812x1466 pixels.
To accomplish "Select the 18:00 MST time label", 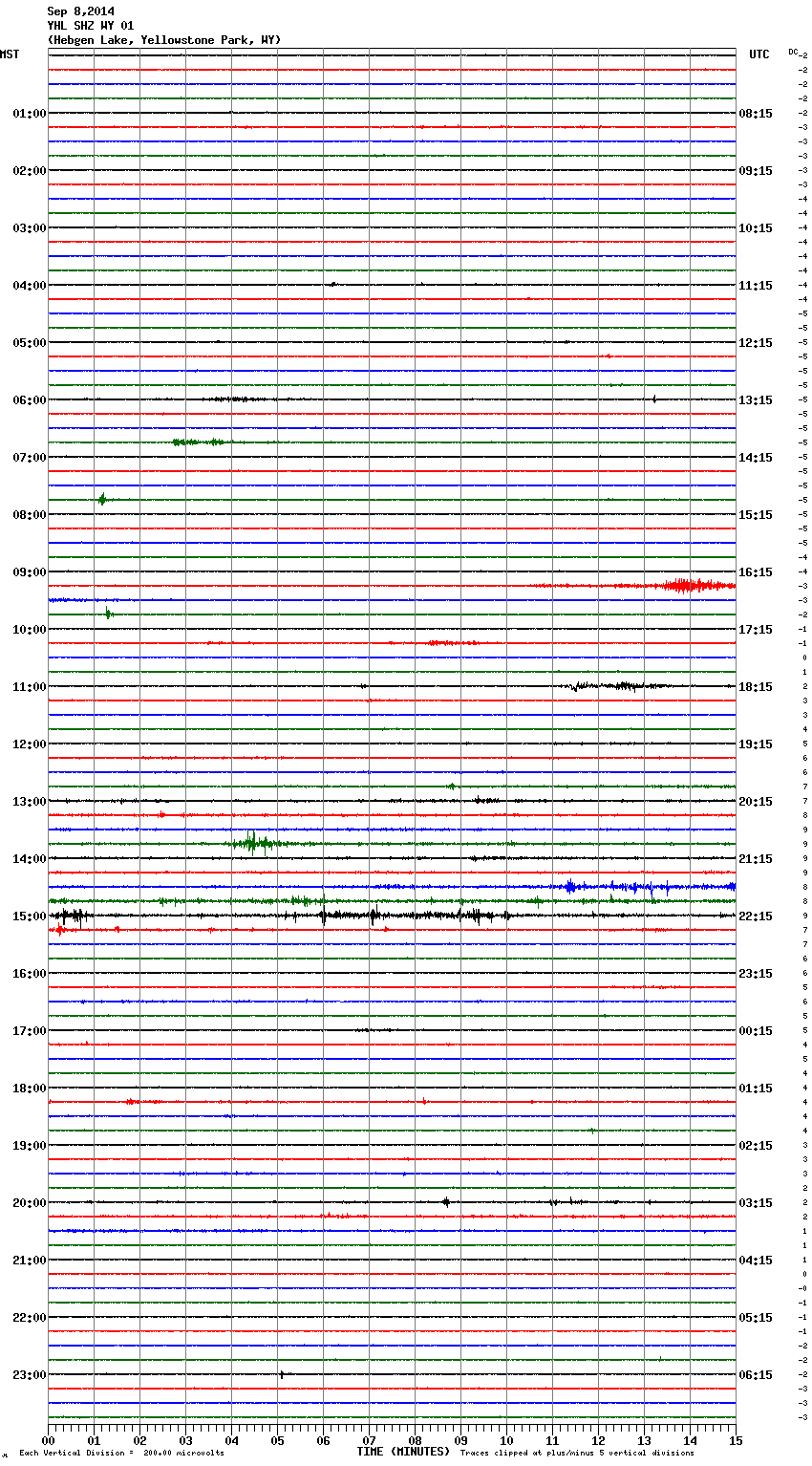I will pos(29,1089).
